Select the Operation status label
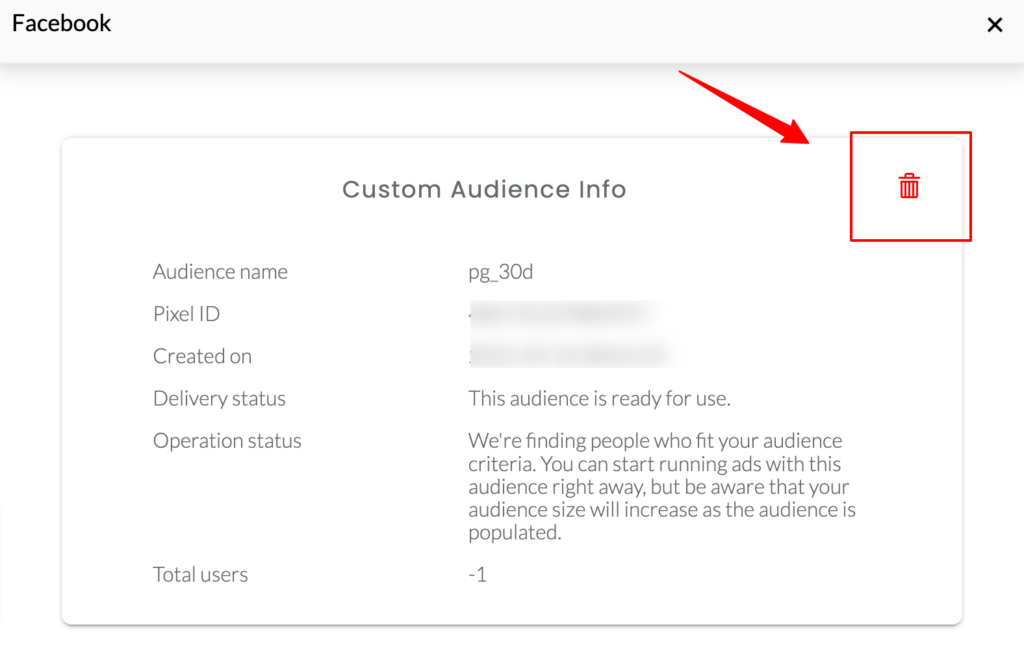The width and height of the screenshot is (1024, 646). (227, 440)
